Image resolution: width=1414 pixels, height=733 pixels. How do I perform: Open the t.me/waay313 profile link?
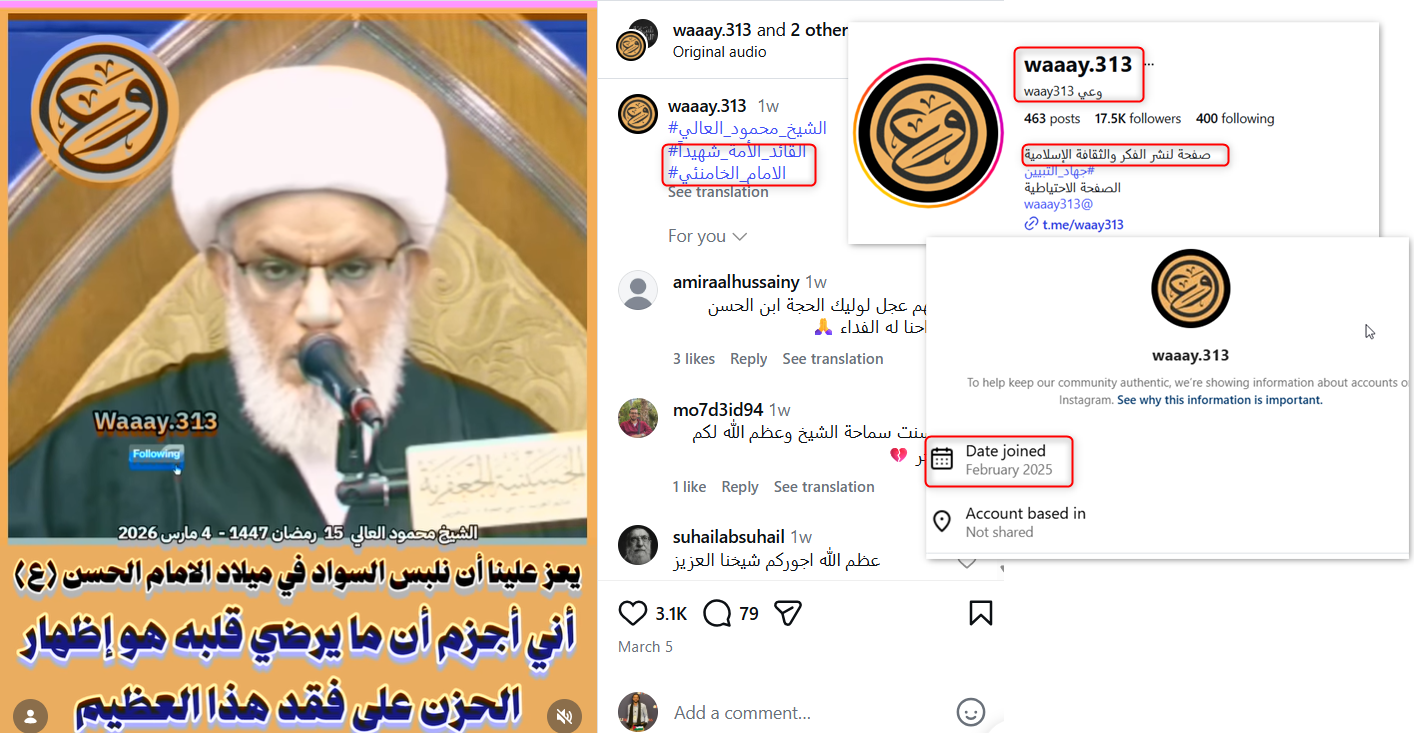[1074, 225]
